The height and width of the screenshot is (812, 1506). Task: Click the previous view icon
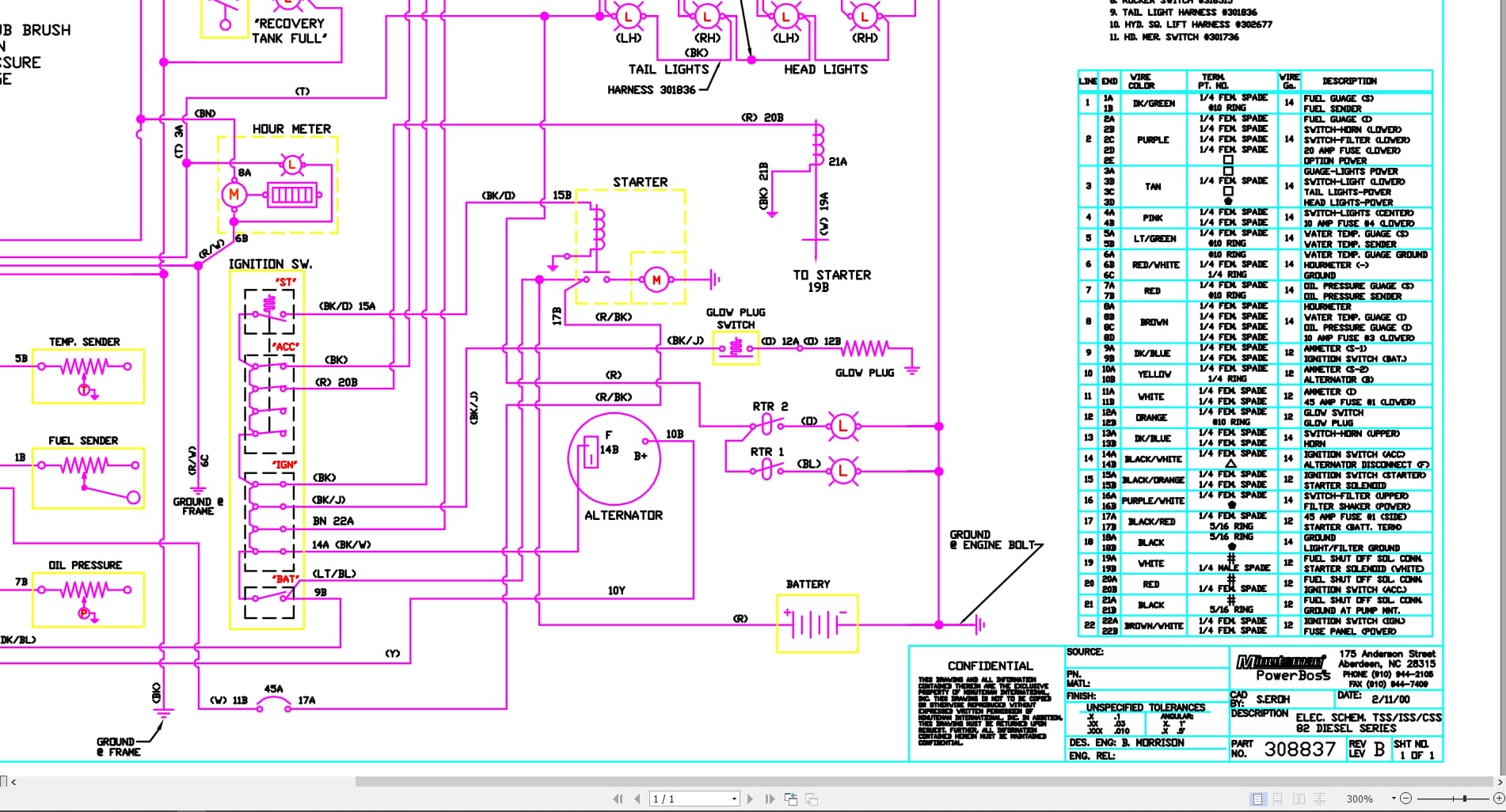point(791,799)
